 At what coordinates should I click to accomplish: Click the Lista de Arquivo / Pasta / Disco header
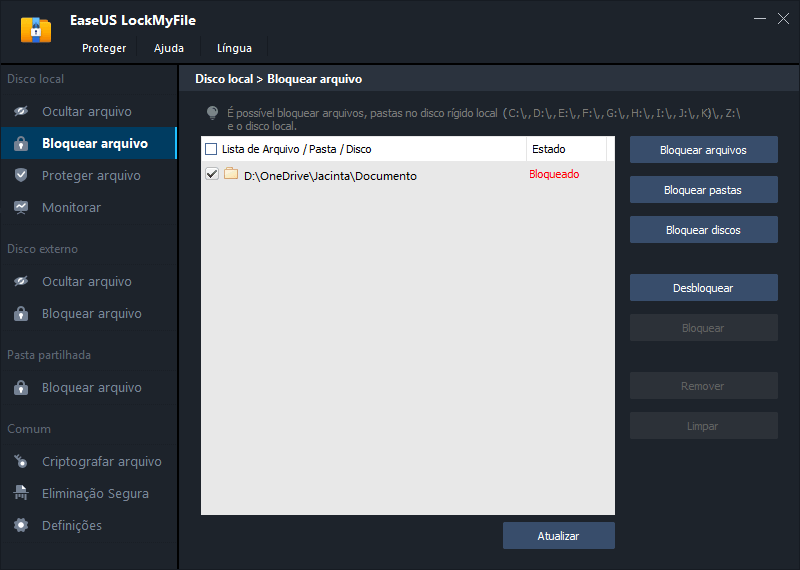coord(296,149)
